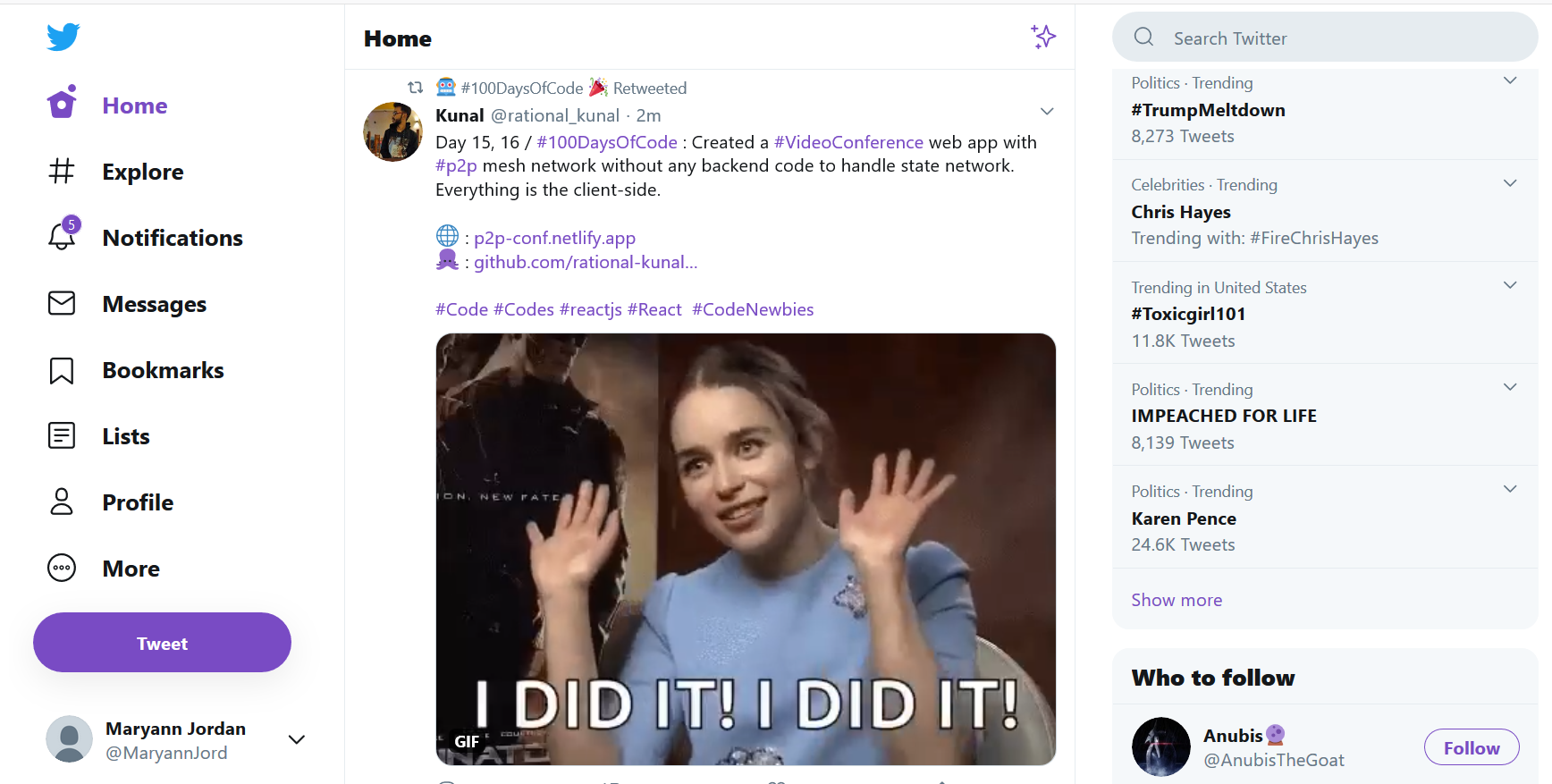The image size is (1552, 784).
Task: Click the Twitter bird logo
Action: click(63, 37)
